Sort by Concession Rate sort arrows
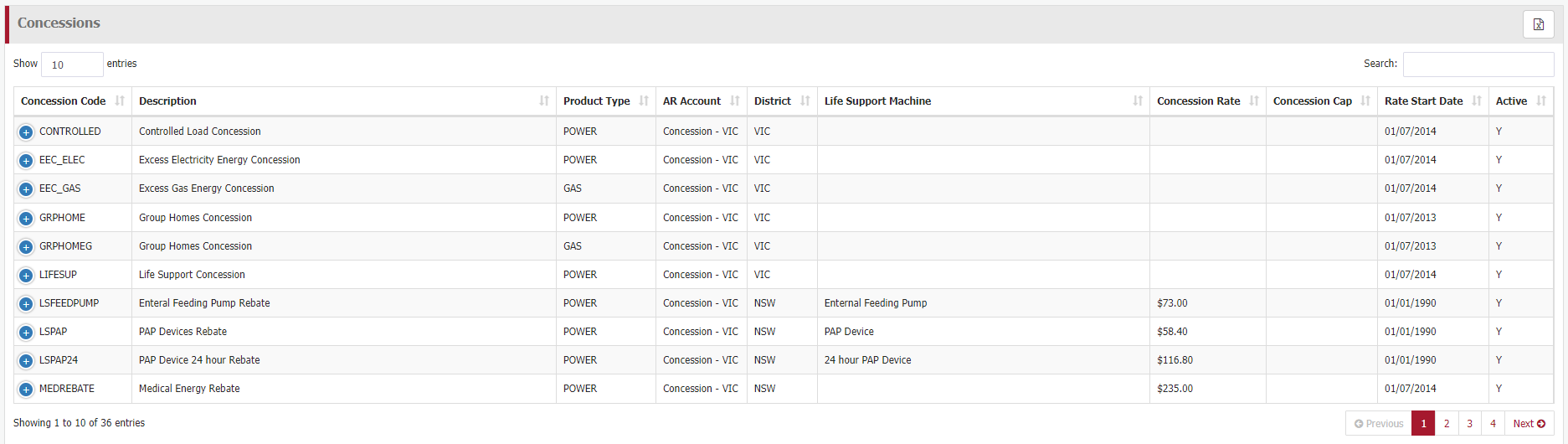The image size is (1568, 444). point(1253,101)
